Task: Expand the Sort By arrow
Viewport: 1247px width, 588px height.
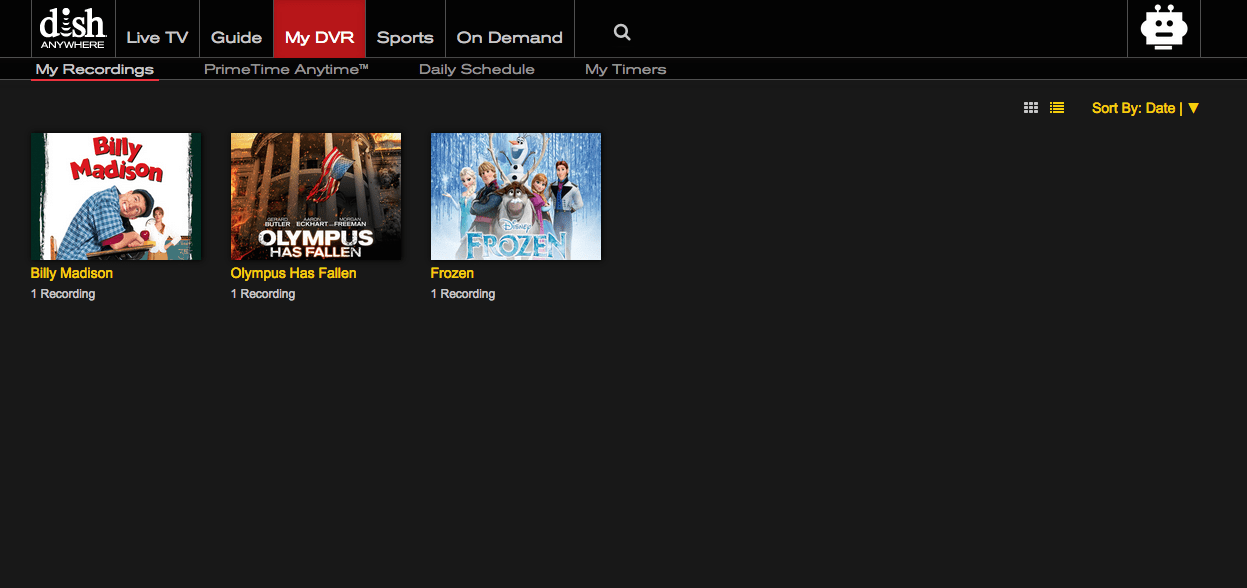Action: (1193, 108)
